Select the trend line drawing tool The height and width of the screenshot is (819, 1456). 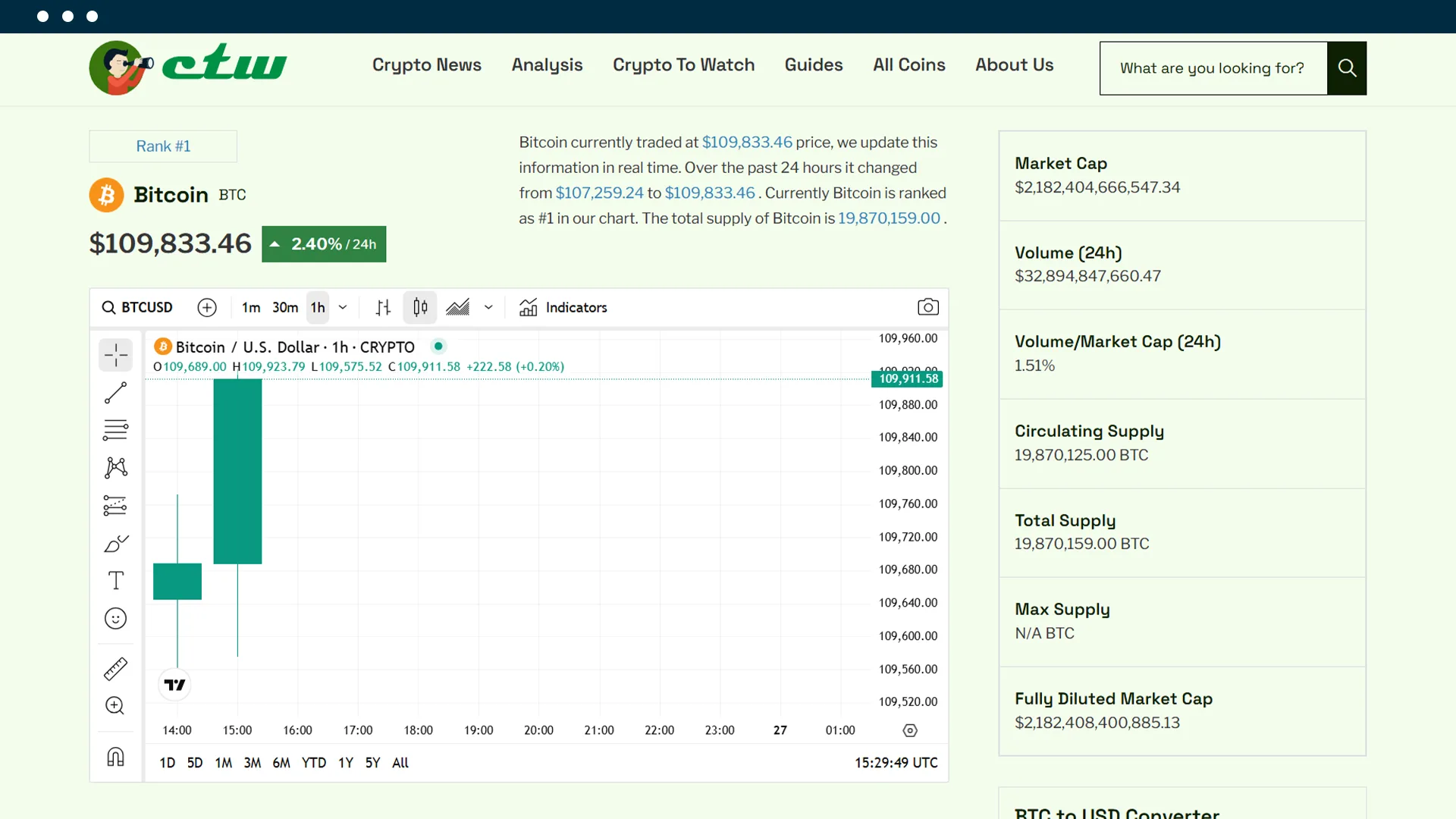115,393
